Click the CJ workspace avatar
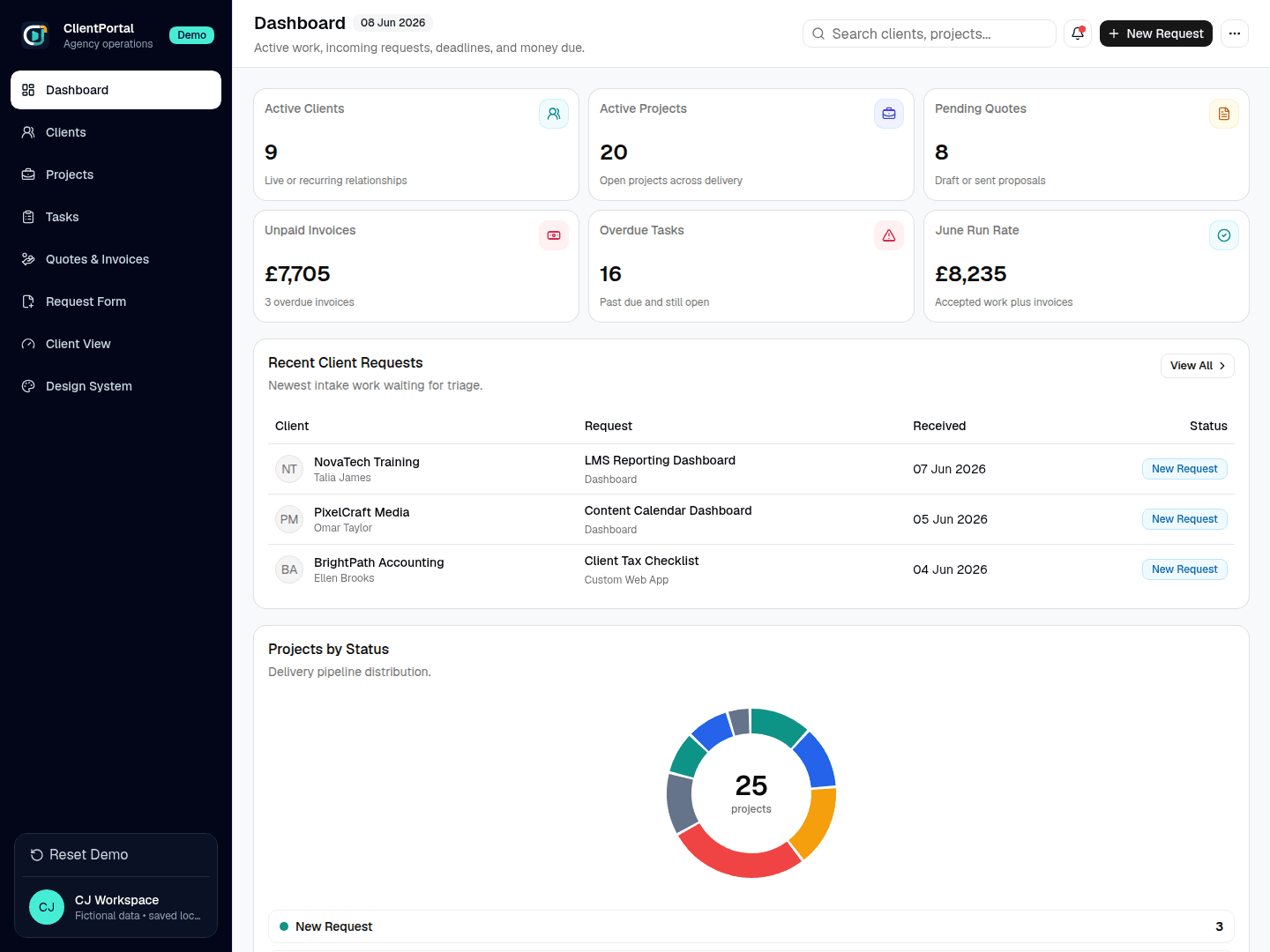The height and width of the screenshot is (952, 1270). point(47,907)
